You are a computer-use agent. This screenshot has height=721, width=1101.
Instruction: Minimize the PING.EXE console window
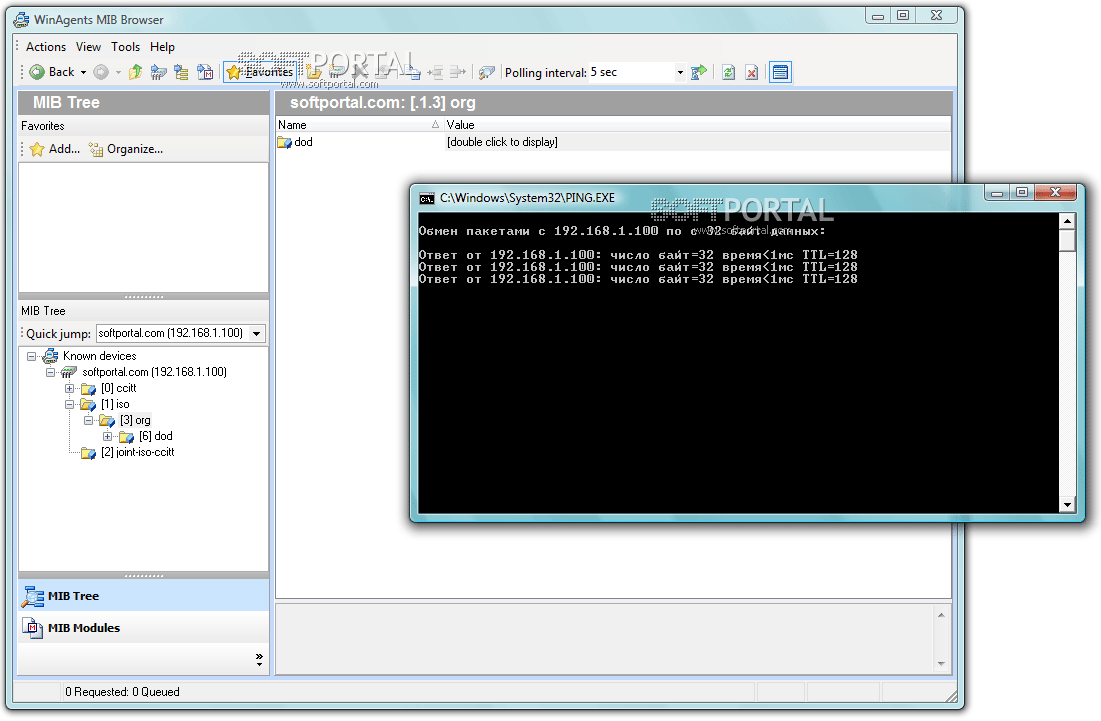pos(997,192)
